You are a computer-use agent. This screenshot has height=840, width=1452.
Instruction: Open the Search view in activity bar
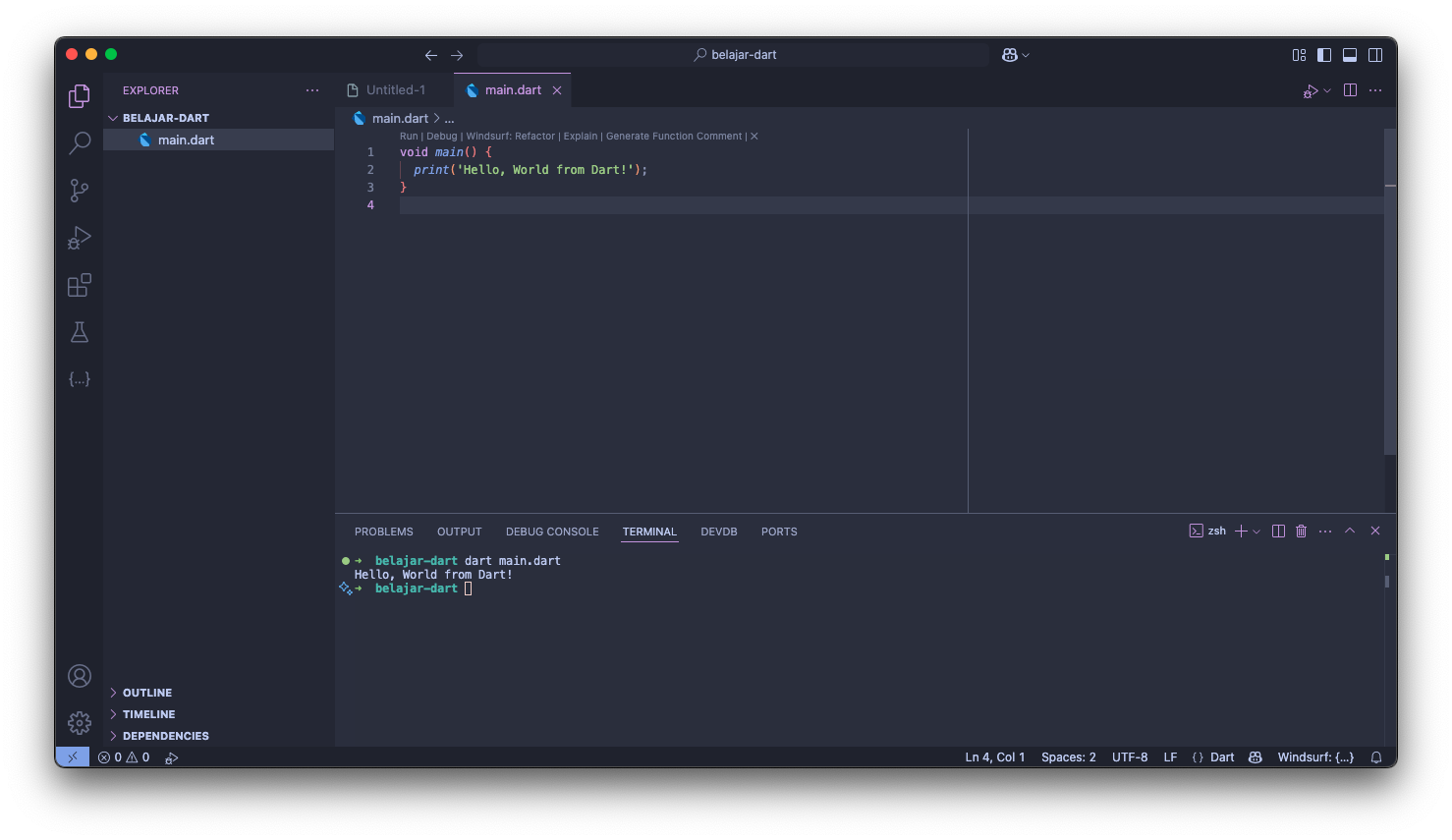80,142
